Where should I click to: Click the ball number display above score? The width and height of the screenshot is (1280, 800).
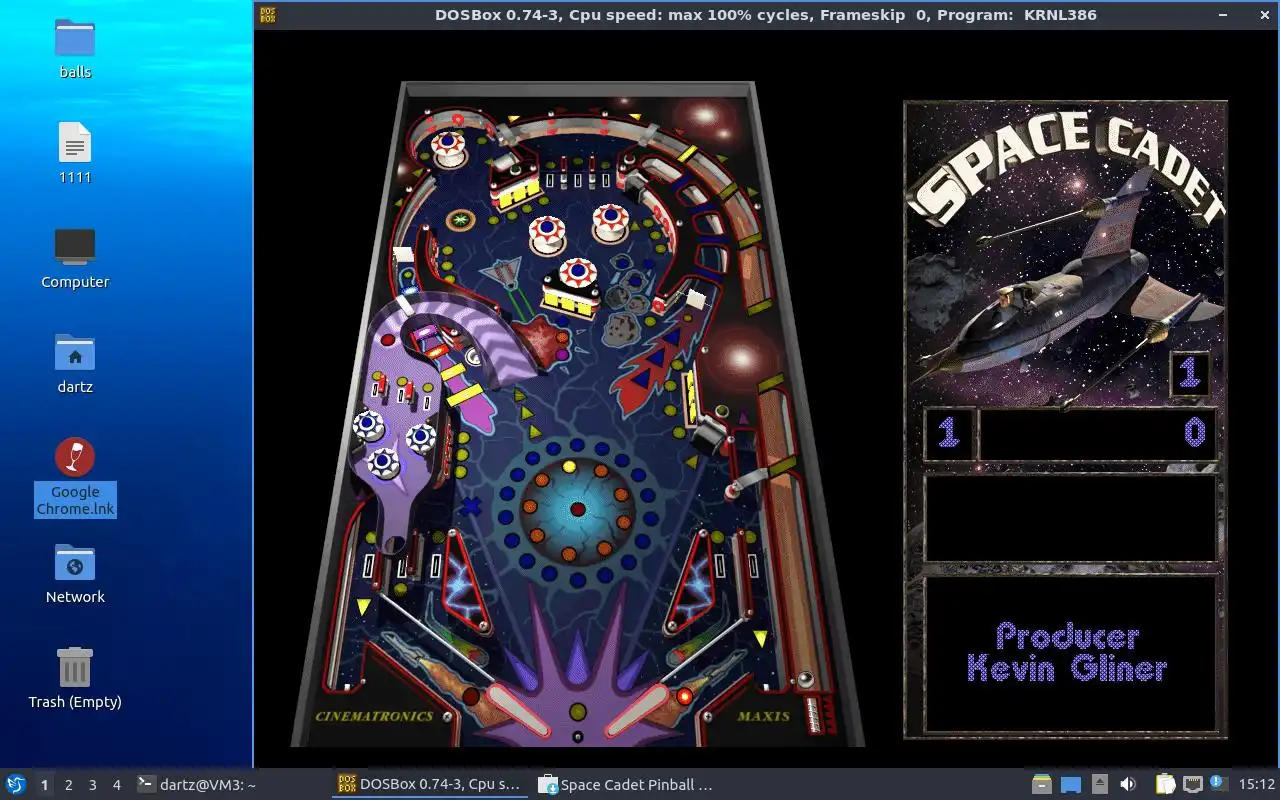point(1189,373)
